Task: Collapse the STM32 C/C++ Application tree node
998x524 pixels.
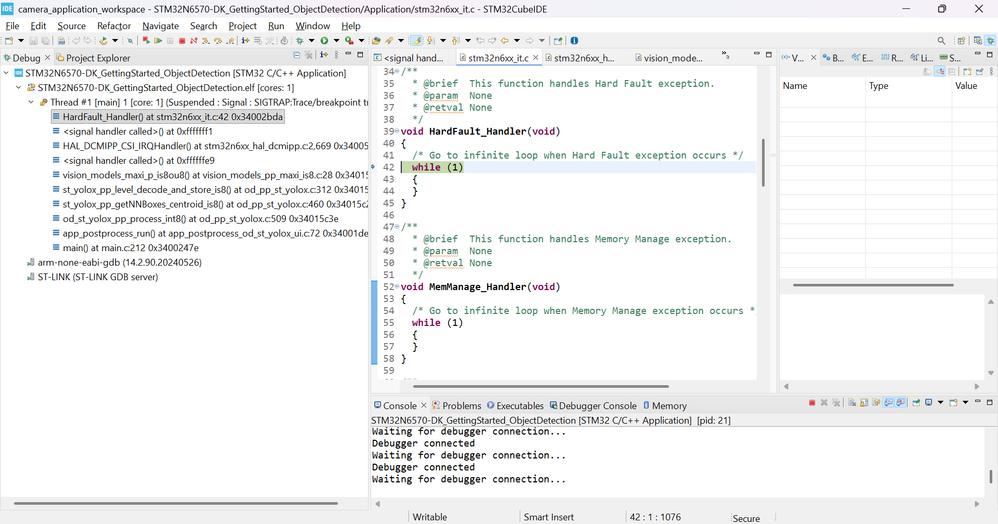Action: pyautogui.click(x=6, y=73)
